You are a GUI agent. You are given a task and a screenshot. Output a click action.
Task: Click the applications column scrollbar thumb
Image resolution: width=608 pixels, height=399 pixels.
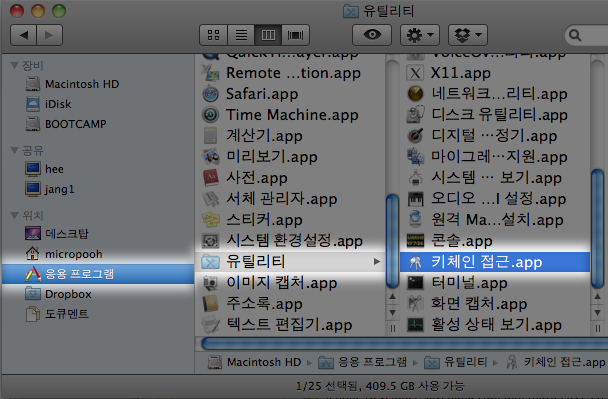click(x=392, y=241)
